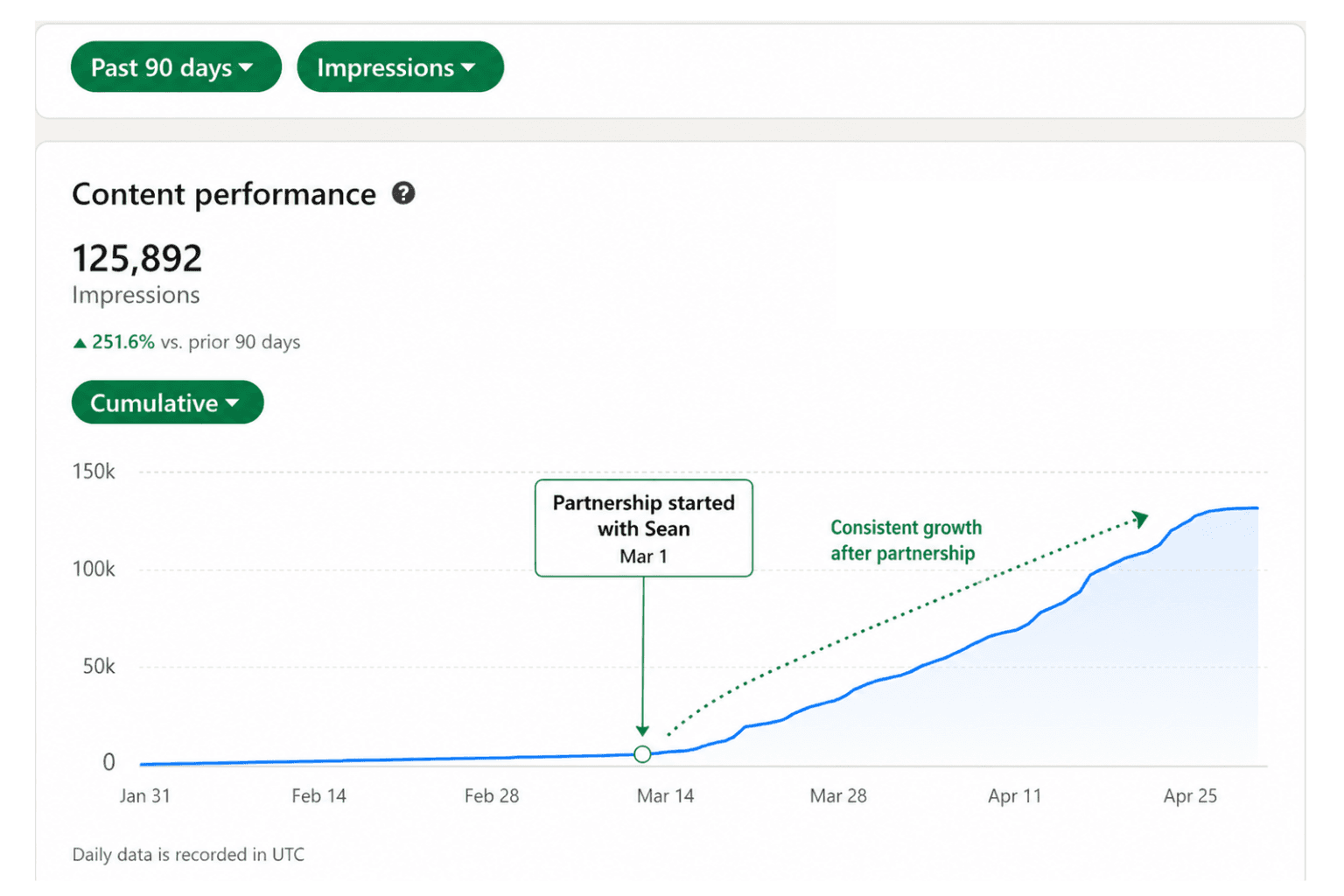
Task: Click the 150k y-axis label
Action: (x=94, y=472)
